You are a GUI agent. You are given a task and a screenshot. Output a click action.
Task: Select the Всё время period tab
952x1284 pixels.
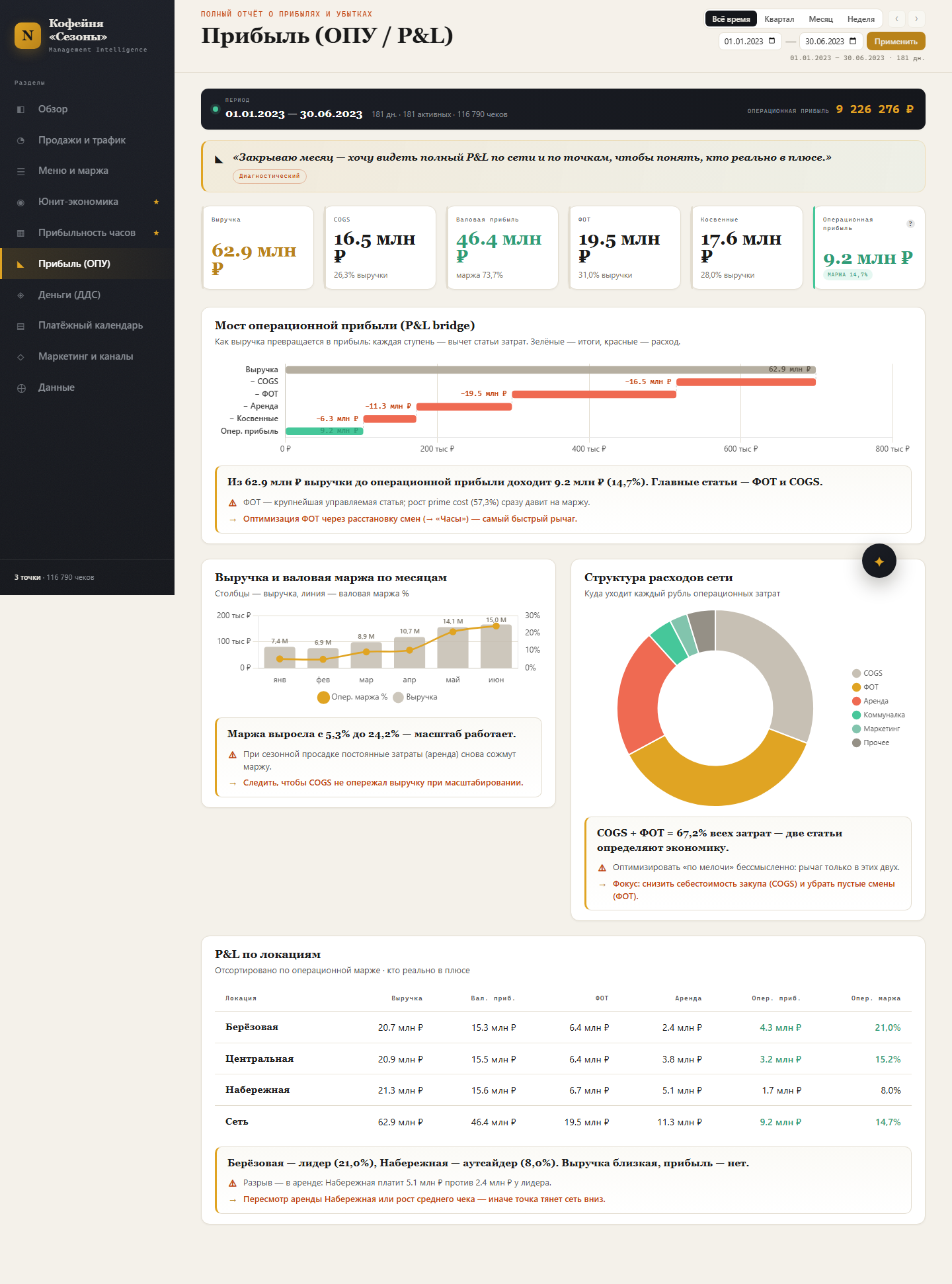click(x=731, y=19)
